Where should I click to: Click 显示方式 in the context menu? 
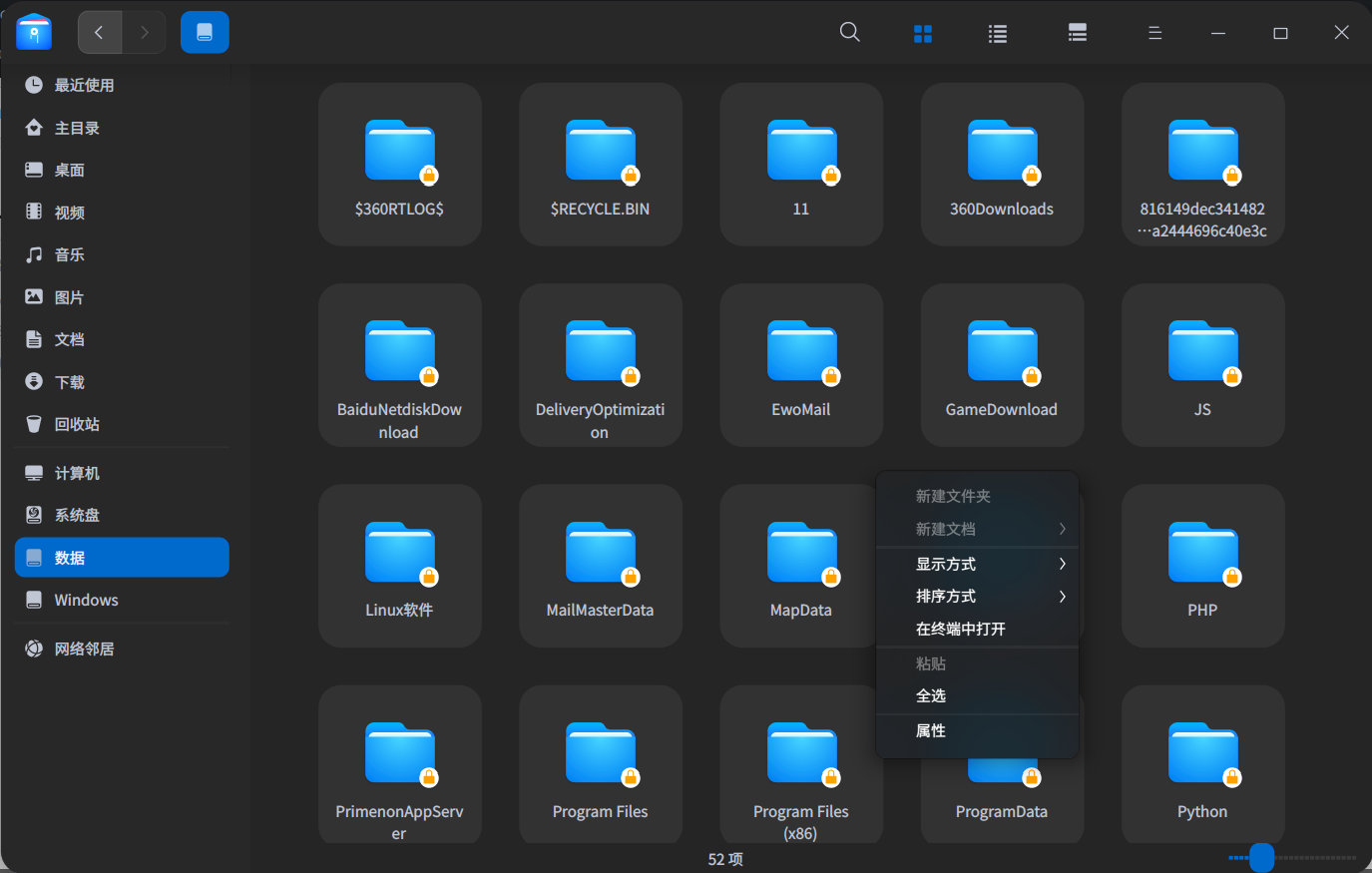pos(978,564)
